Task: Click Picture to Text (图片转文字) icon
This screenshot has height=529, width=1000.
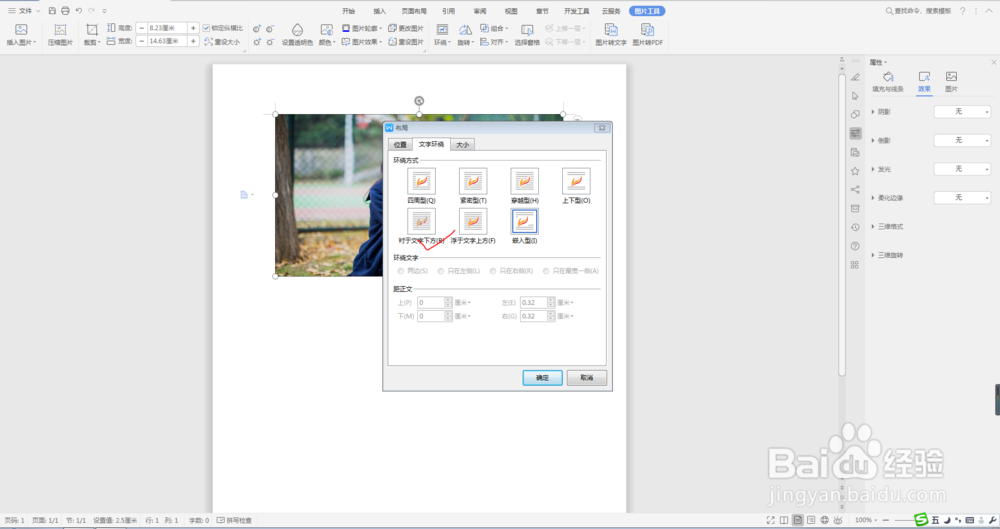Action: tap(611, 30)
